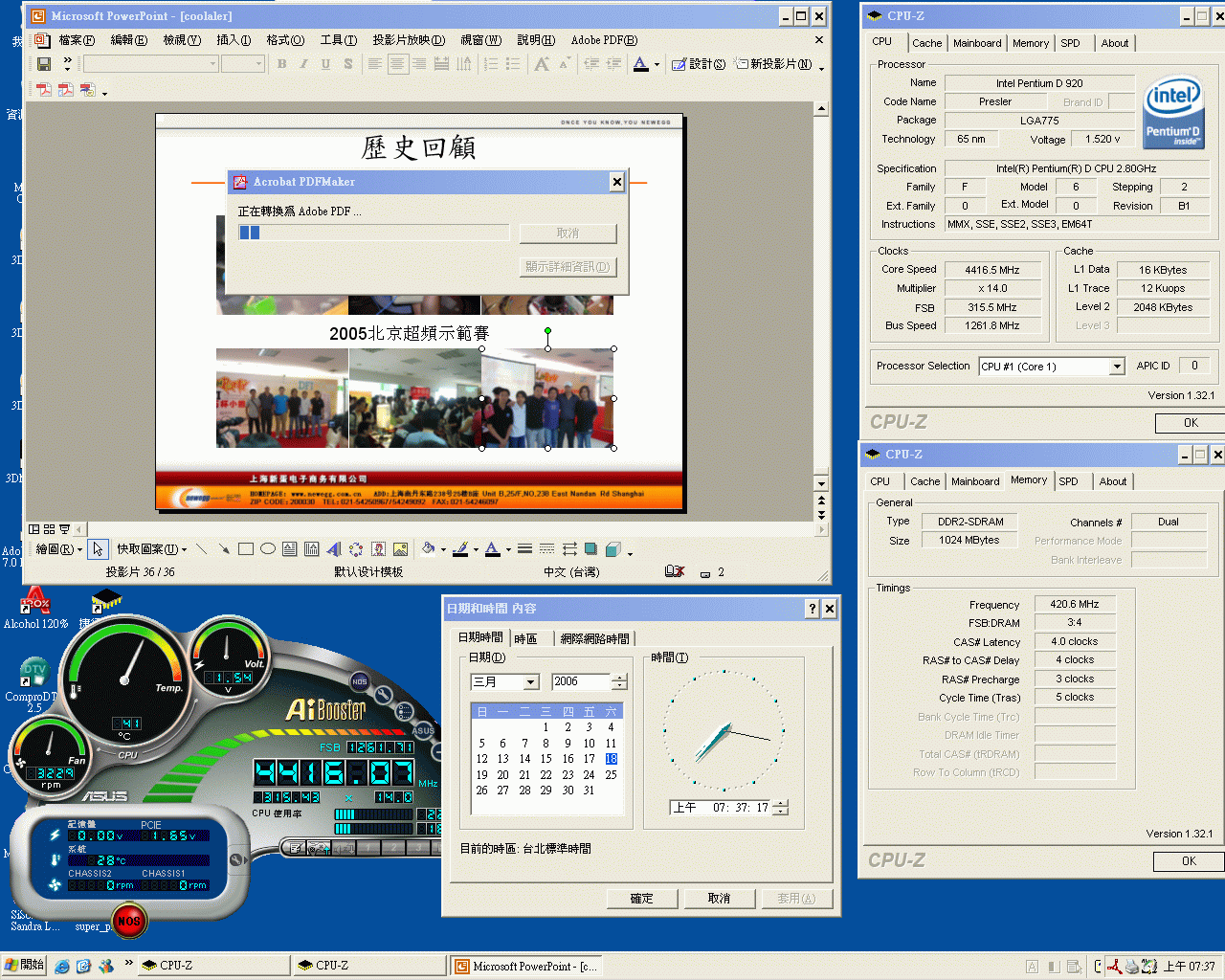Open the 快取圖案 AutoShapes dropdown
This screenshot has width=1225, height=980.
[x=152, y=549]
